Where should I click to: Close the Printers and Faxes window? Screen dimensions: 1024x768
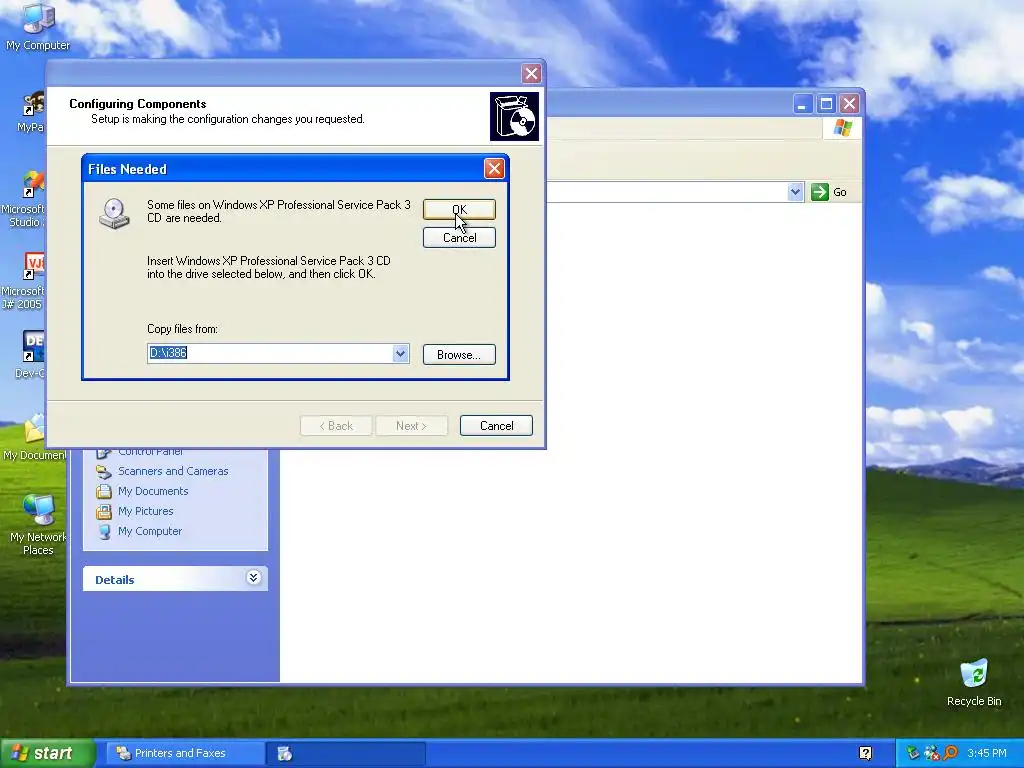click(x=849, y=104)
